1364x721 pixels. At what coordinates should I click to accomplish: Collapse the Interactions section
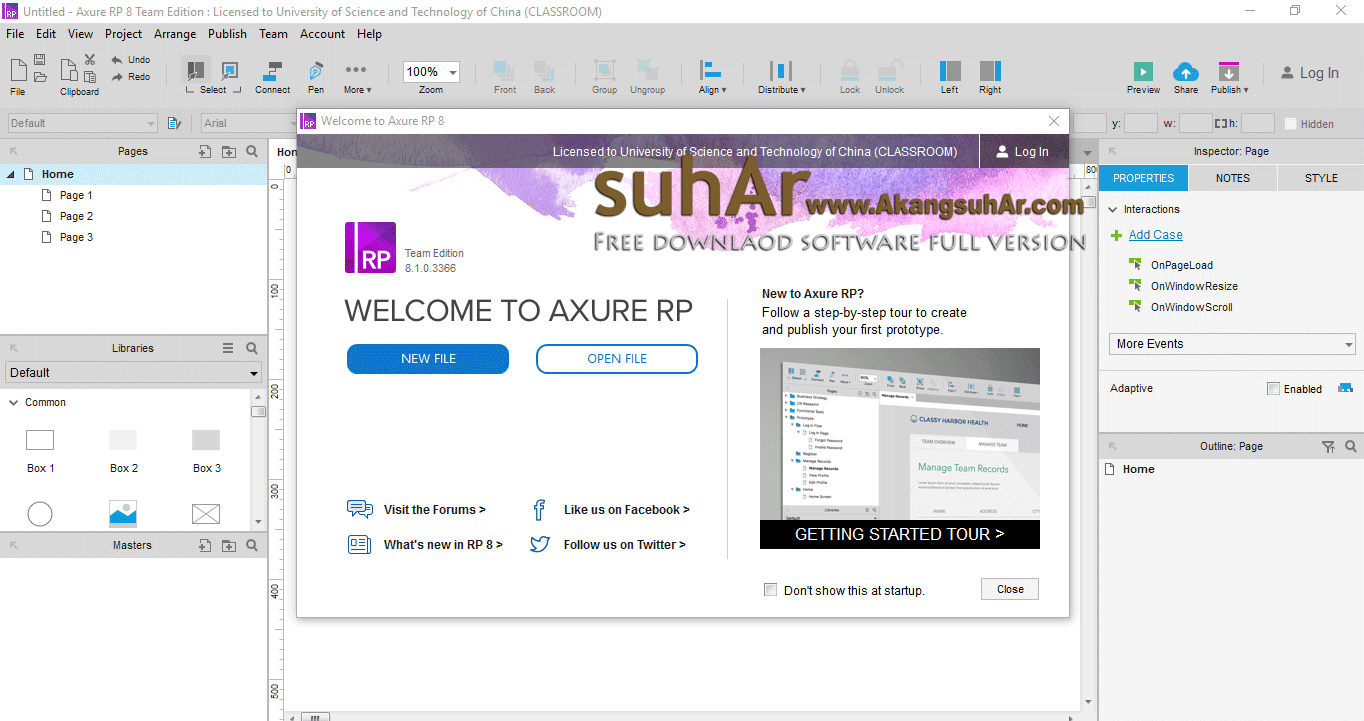1113,209
